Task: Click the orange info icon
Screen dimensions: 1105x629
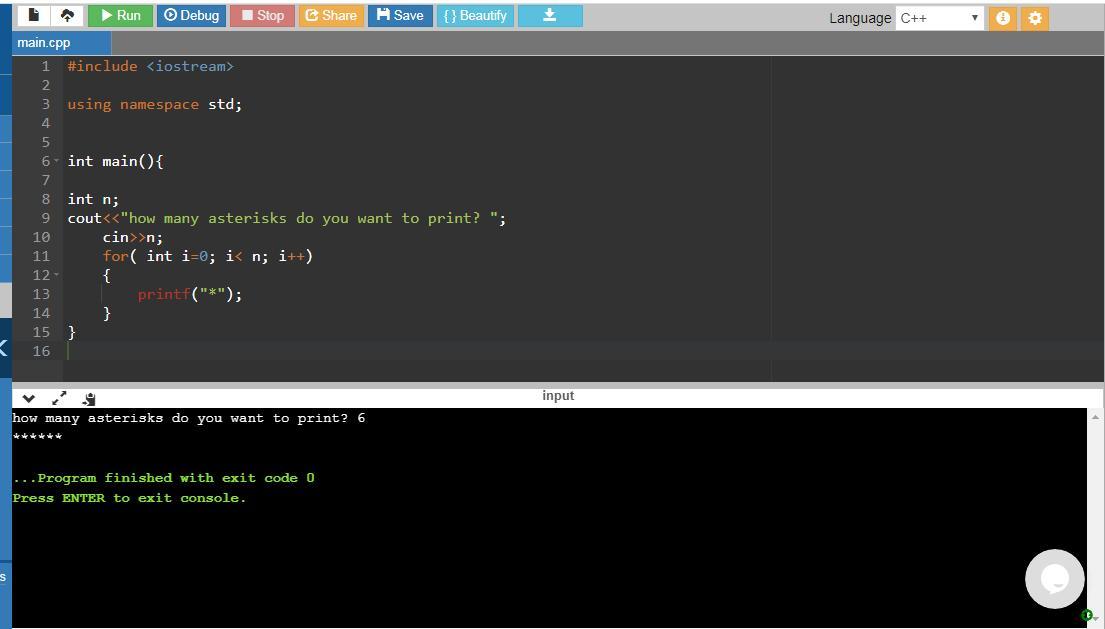Action: [x=1002, y=18]
